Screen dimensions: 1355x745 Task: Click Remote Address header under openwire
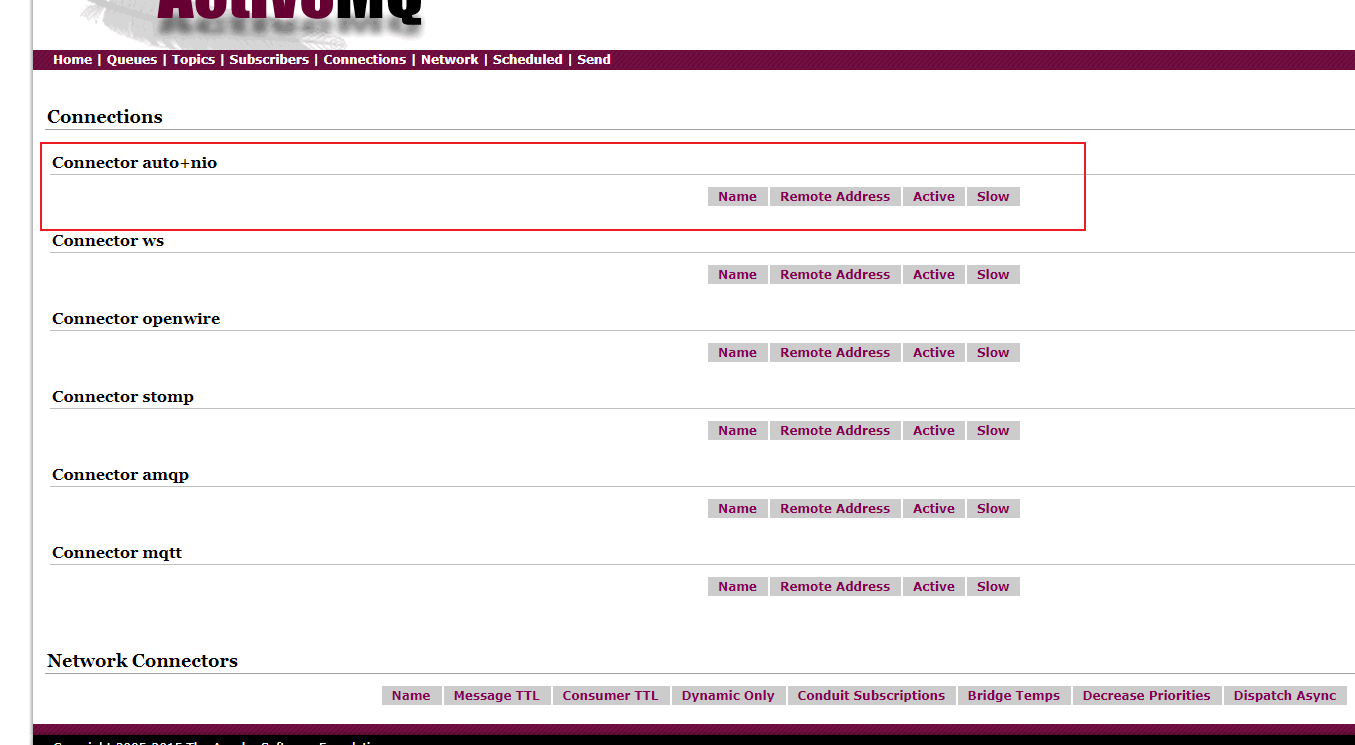(x=835, y=353)
